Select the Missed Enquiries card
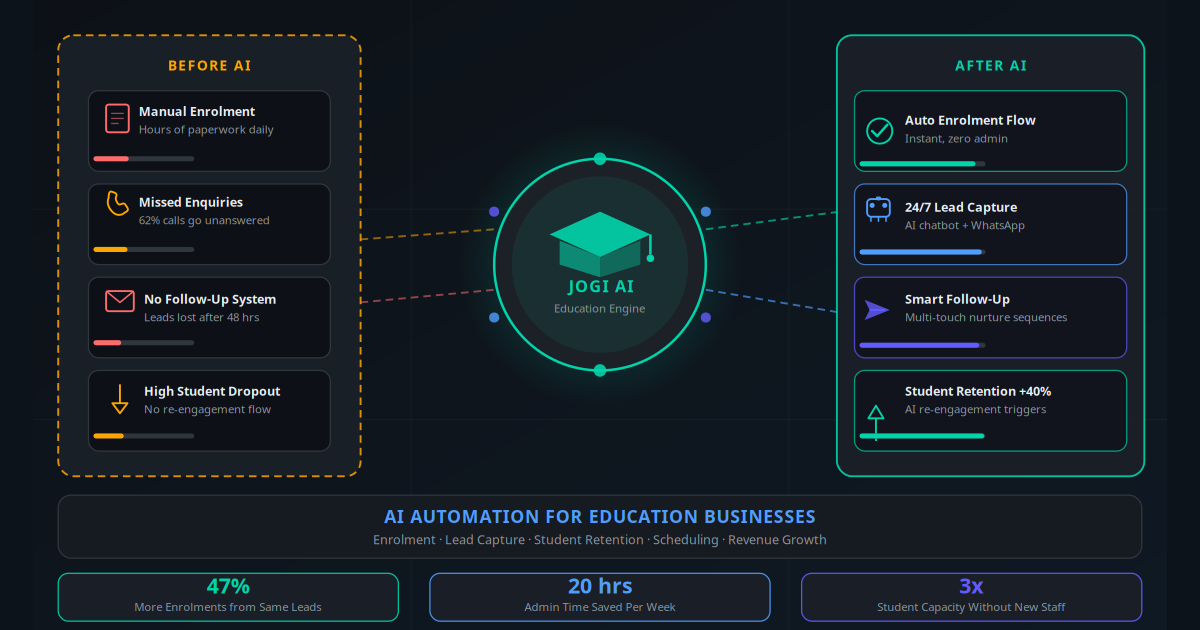 coord(209,224)
